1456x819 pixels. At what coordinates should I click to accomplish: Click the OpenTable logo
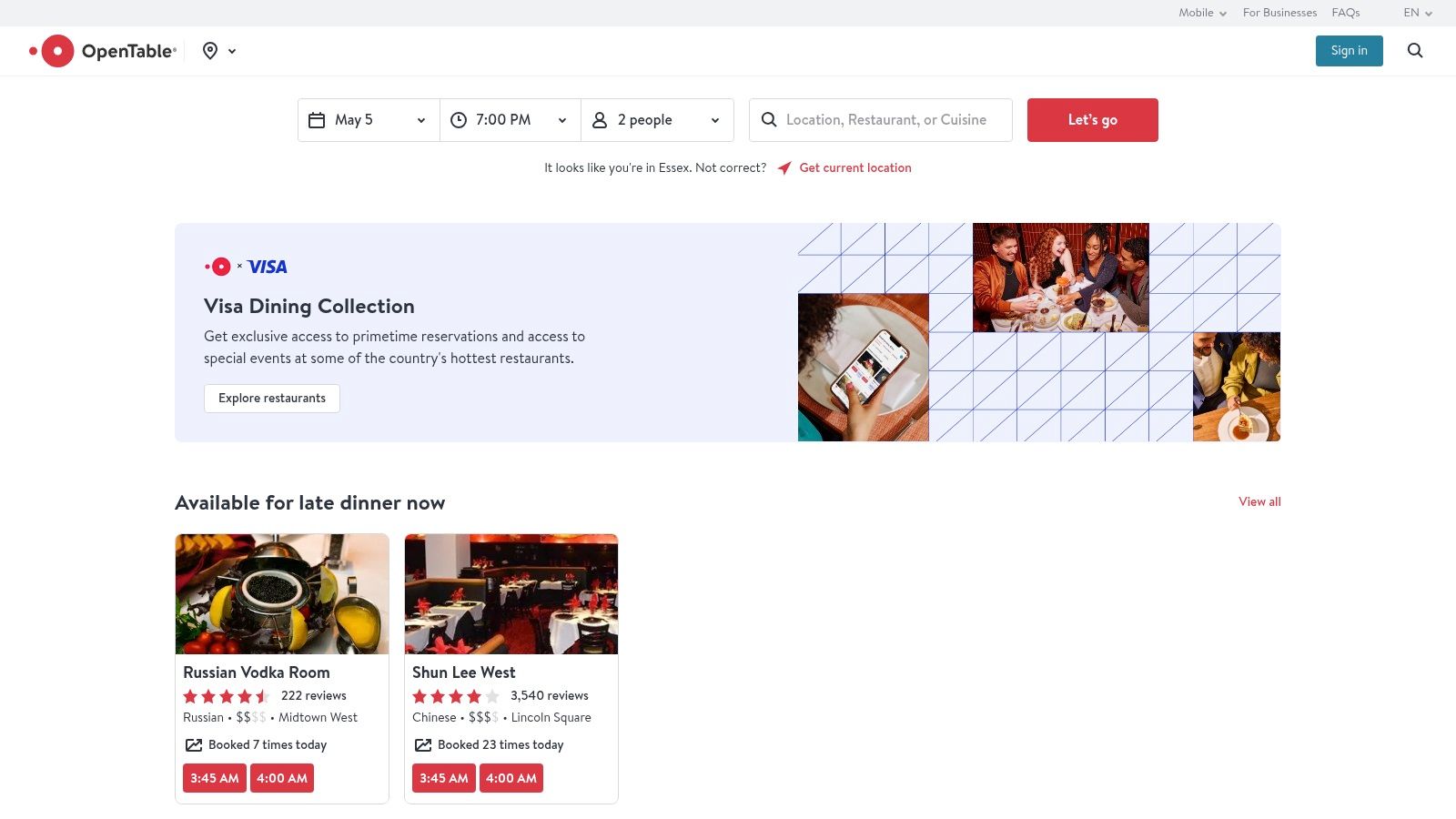click(x=103, y=51)
